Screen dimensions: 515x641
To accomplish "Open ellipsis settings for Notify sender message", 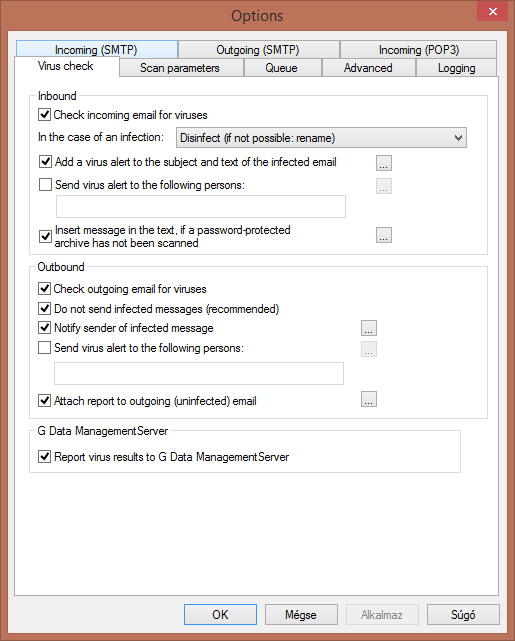I will 369,328.
